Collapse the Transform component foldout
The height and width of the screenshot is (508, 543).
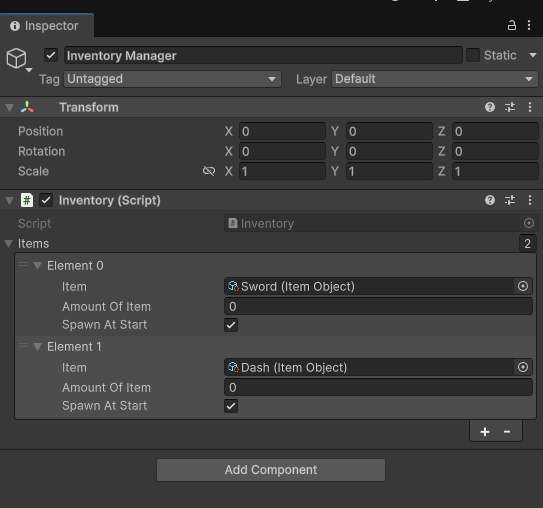tap(9, 108)
